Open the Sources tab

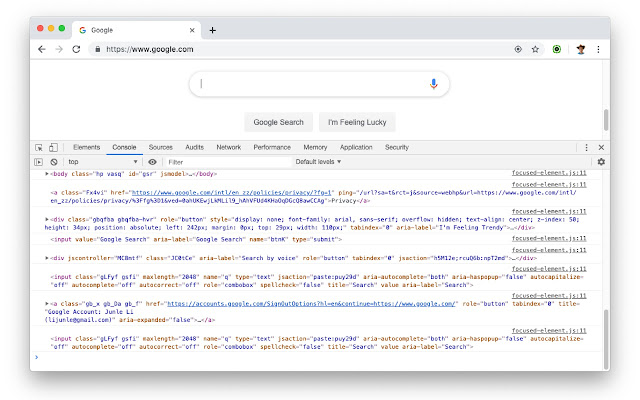tap(160, 147)
